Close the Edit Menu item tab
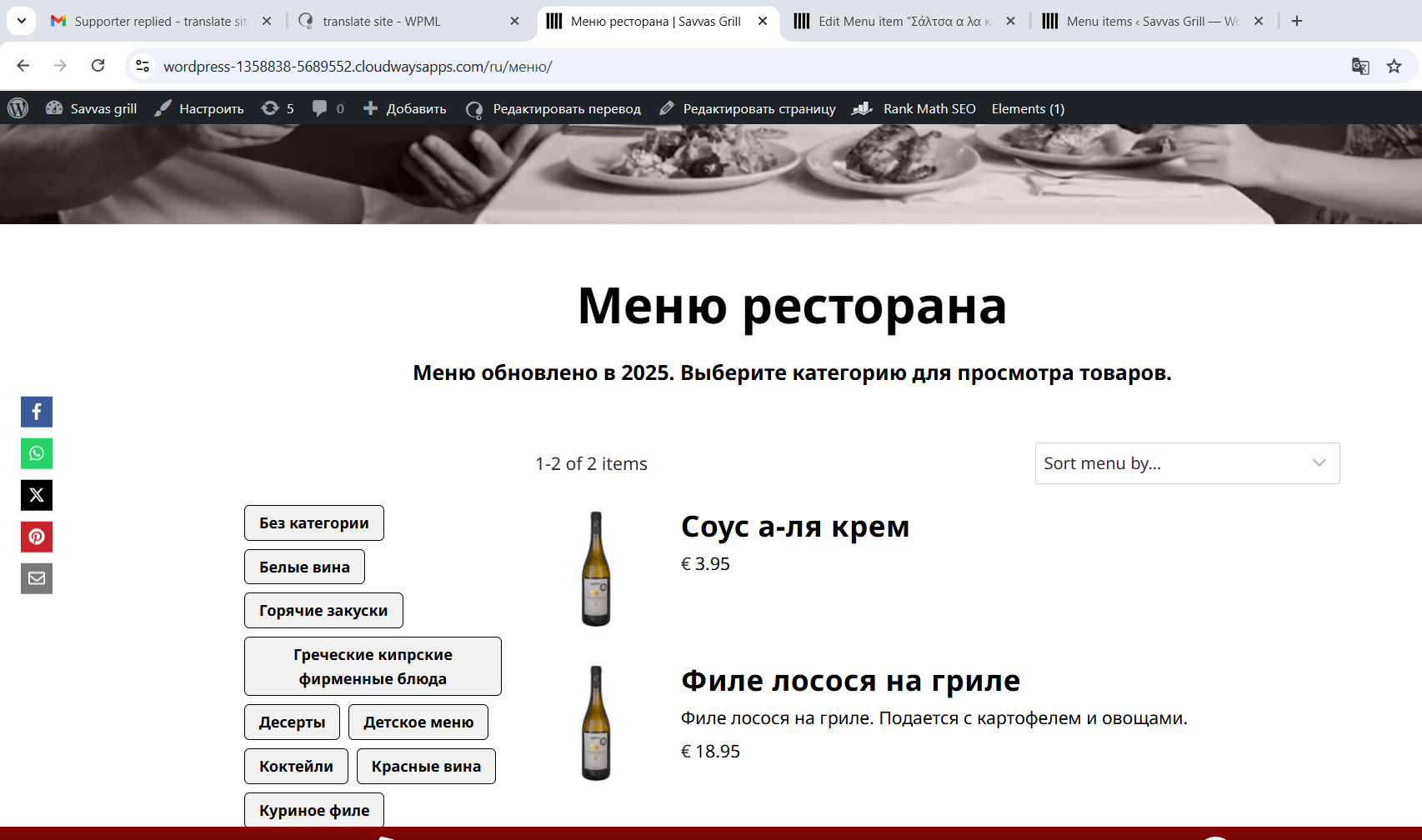This screenshot has width=1422, height=840. [1010, 21]
